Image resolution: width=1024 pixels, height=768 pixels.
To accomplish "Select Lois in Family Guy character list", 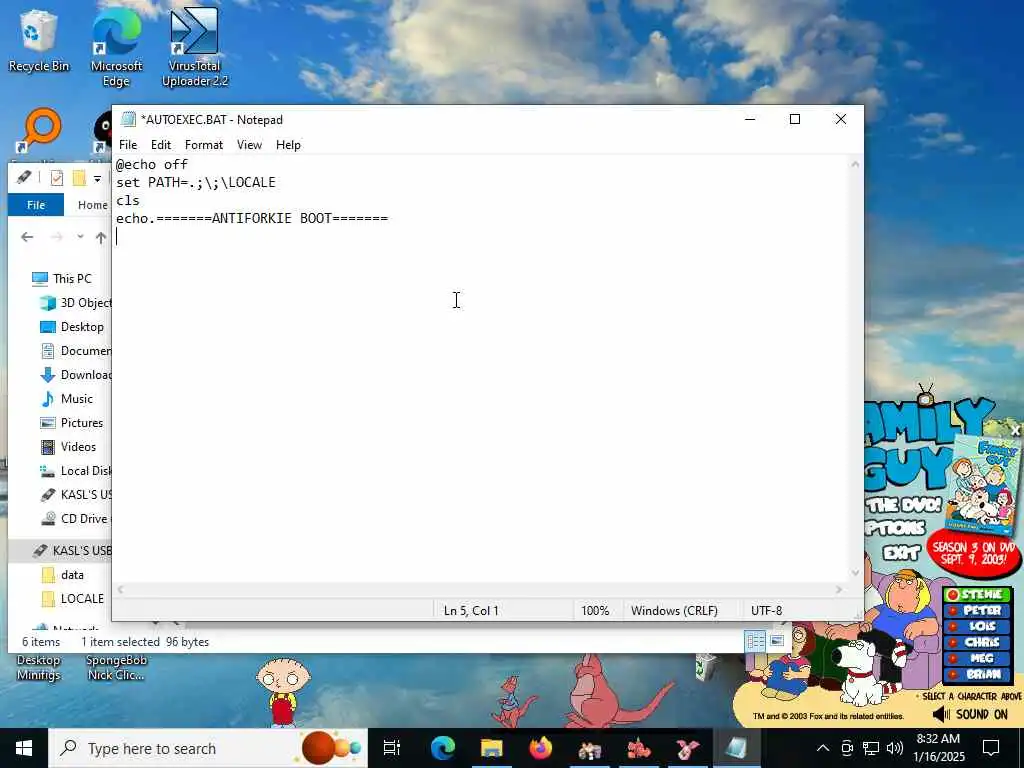I will (x=977, y=626).
